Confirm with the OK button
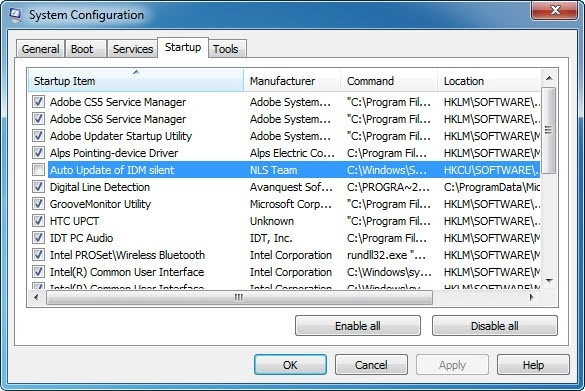The image size is (585, 391). coord(290,365)
